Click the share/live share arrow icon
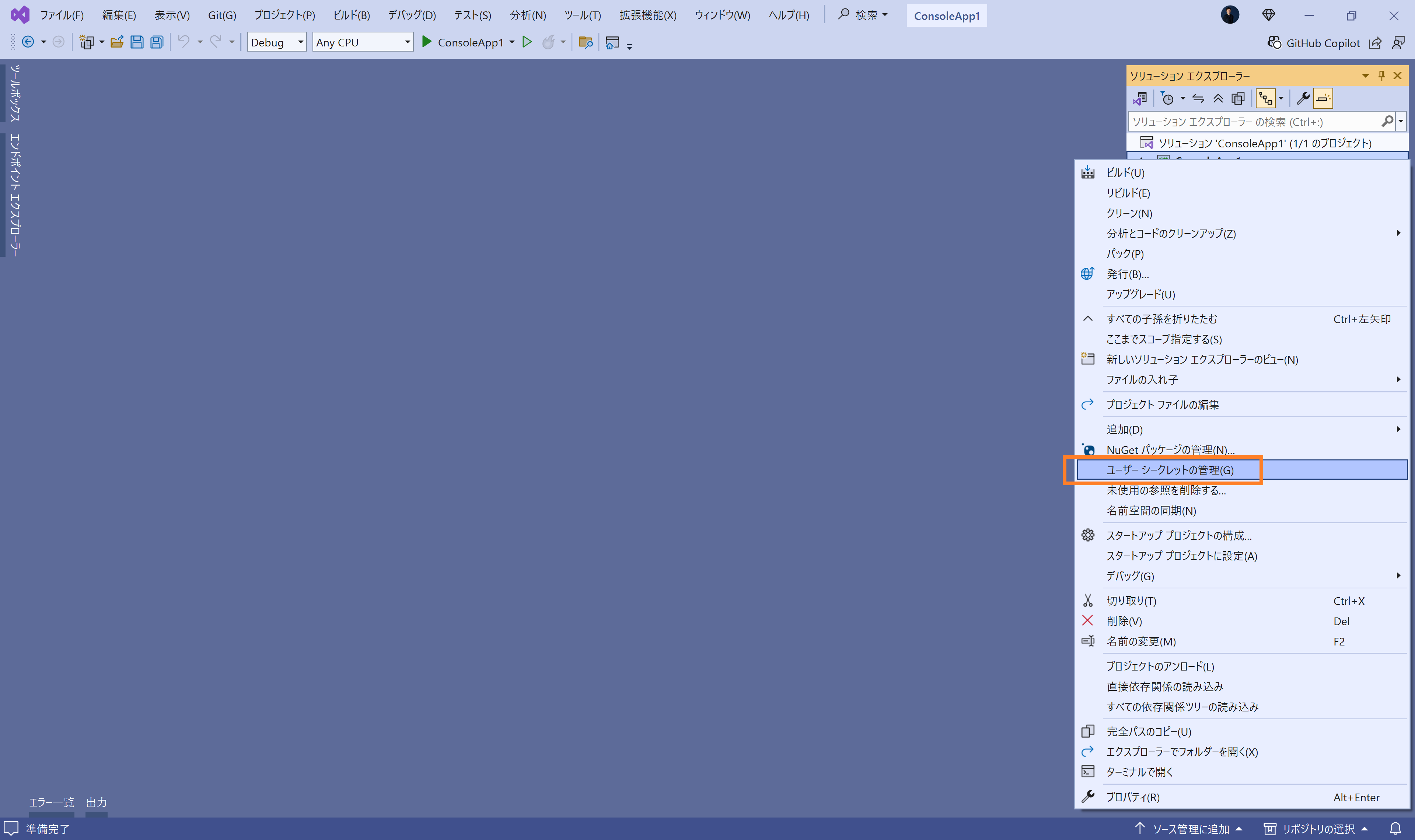 [1375, 42]
